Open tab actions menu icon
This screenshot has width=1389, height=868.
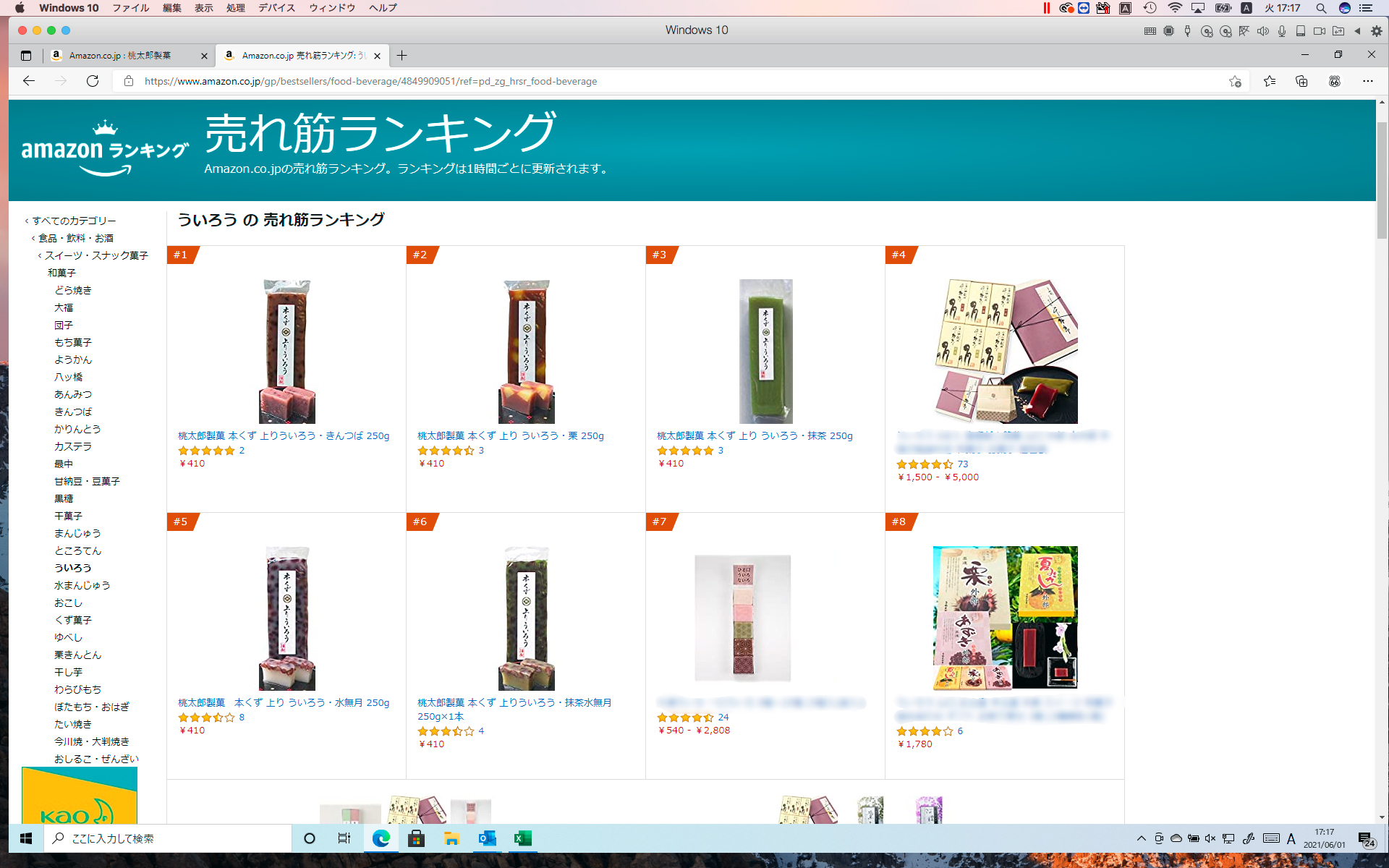tap(26, 56)
